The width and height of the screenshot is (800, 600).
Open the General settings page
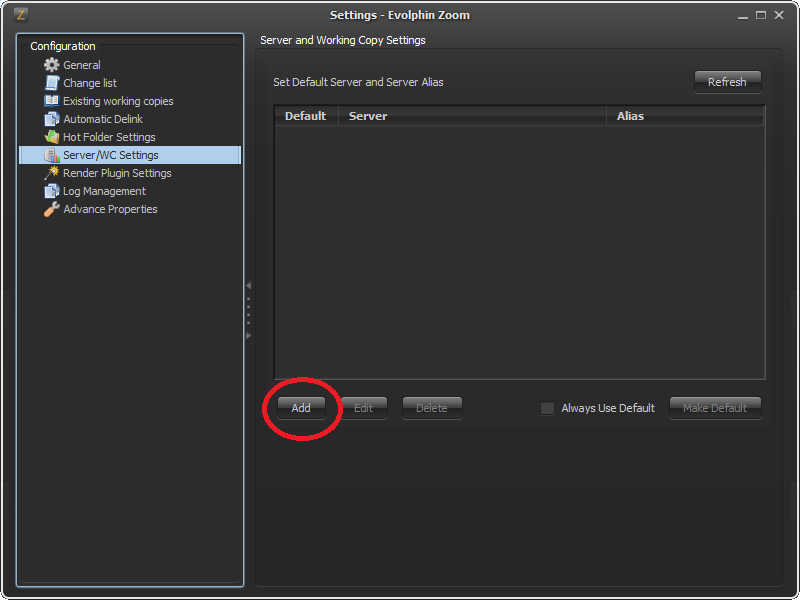82,65
